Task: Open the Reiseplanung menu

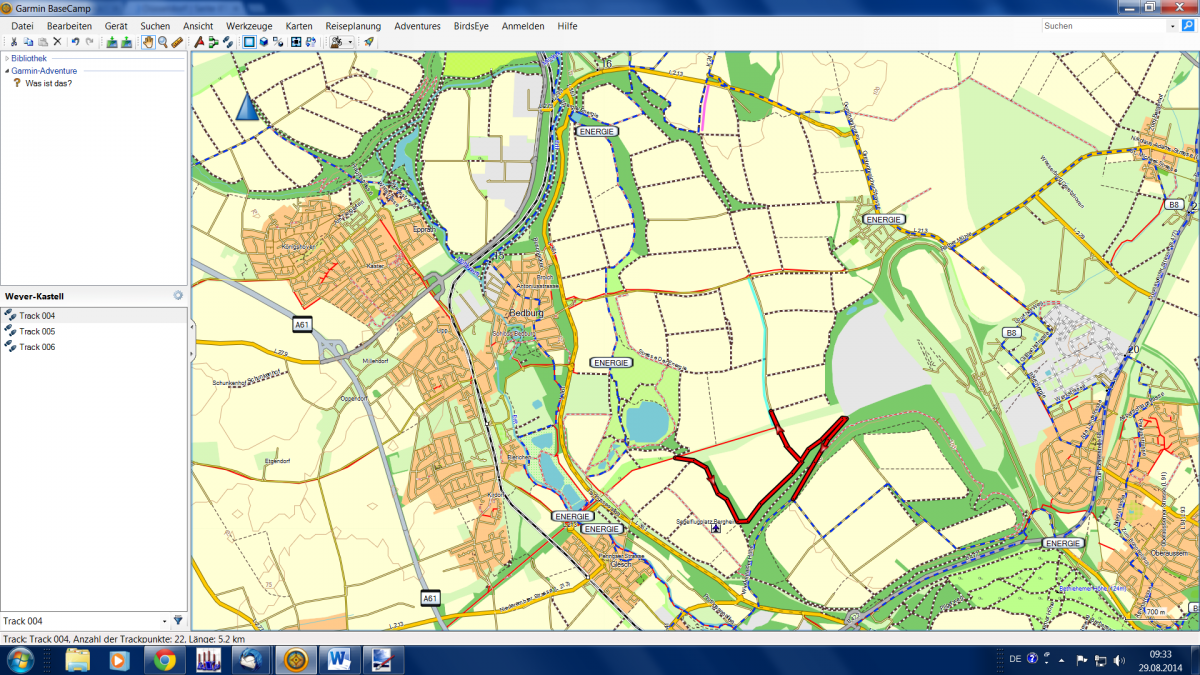Action: click(x=353, y=26)
